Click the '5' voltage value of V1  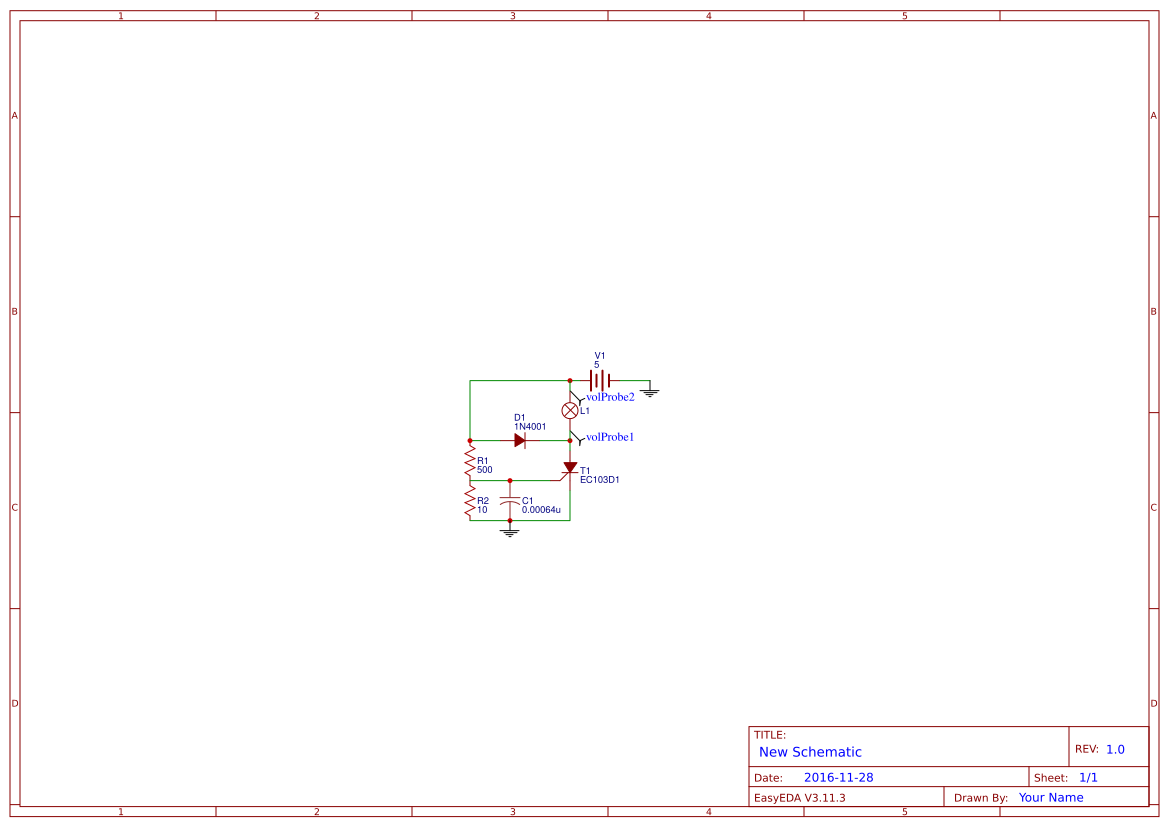pos(596,365)
